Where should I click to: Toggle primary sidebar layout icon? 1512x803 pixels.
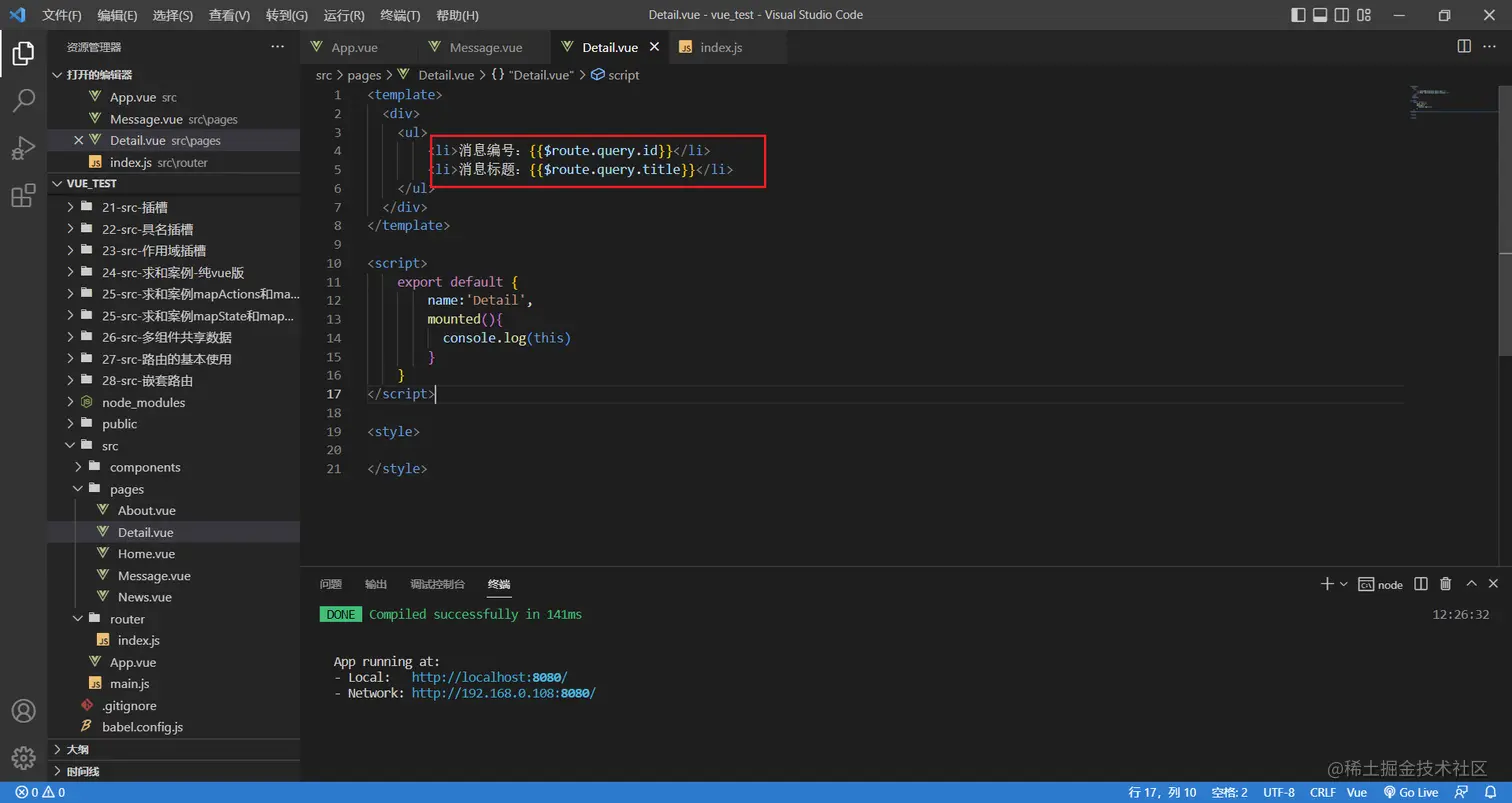click(1298, 15)
